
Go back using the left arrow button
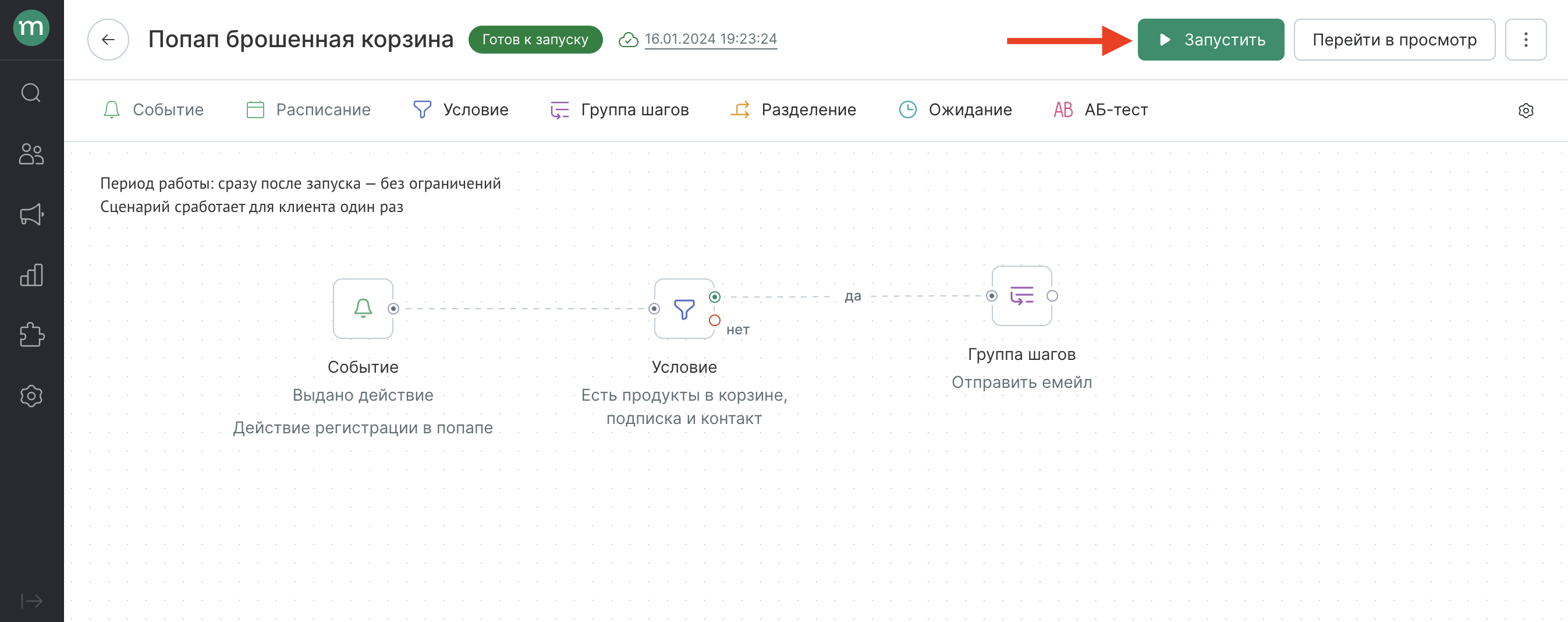pos(108,40)
